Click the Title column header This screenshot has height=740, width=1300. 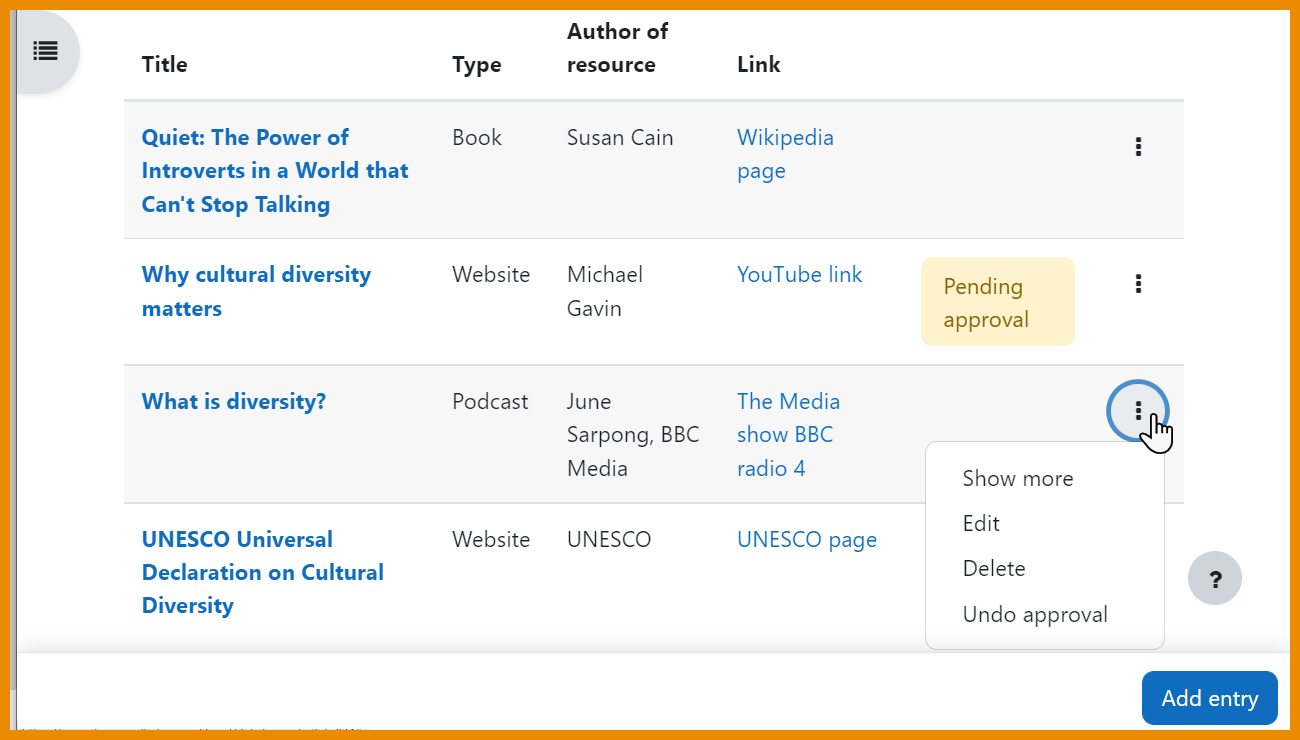tap(164, 65)
